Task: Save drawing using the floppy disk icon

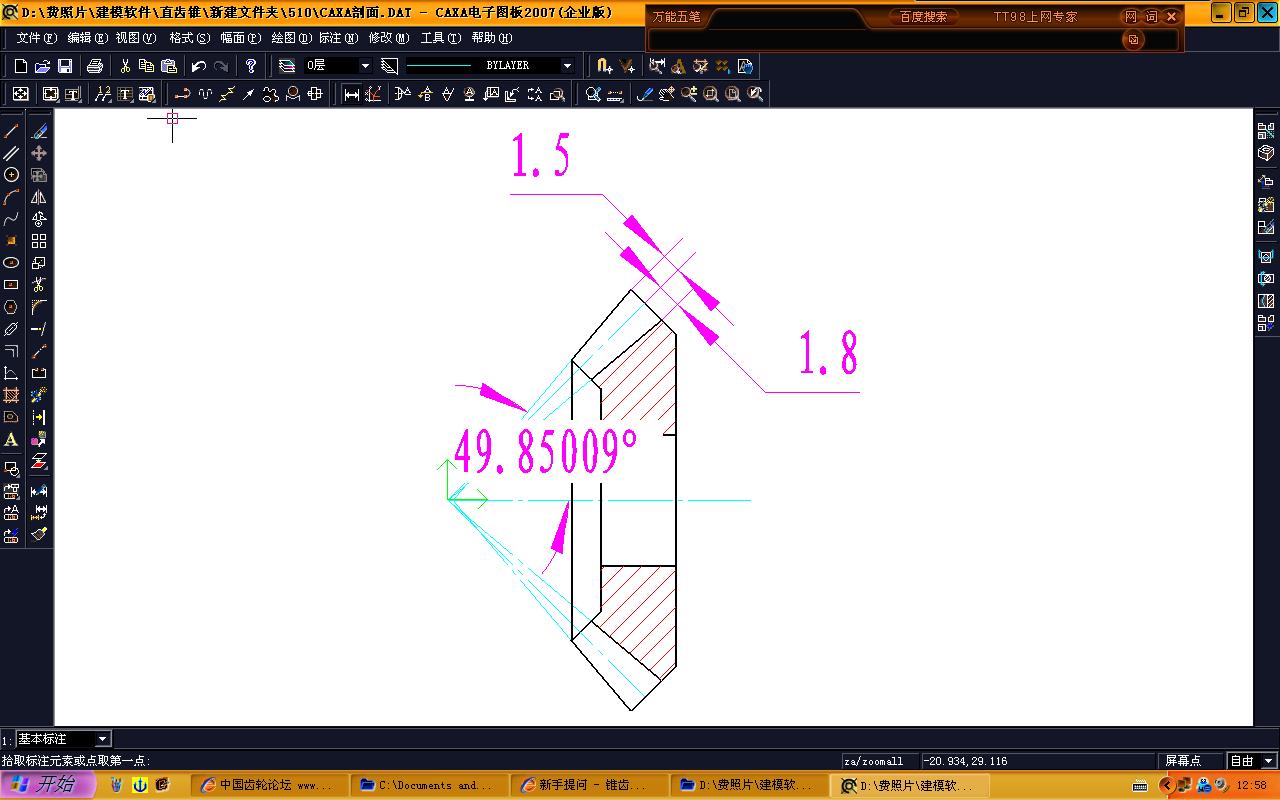Action: pos(64,66)
